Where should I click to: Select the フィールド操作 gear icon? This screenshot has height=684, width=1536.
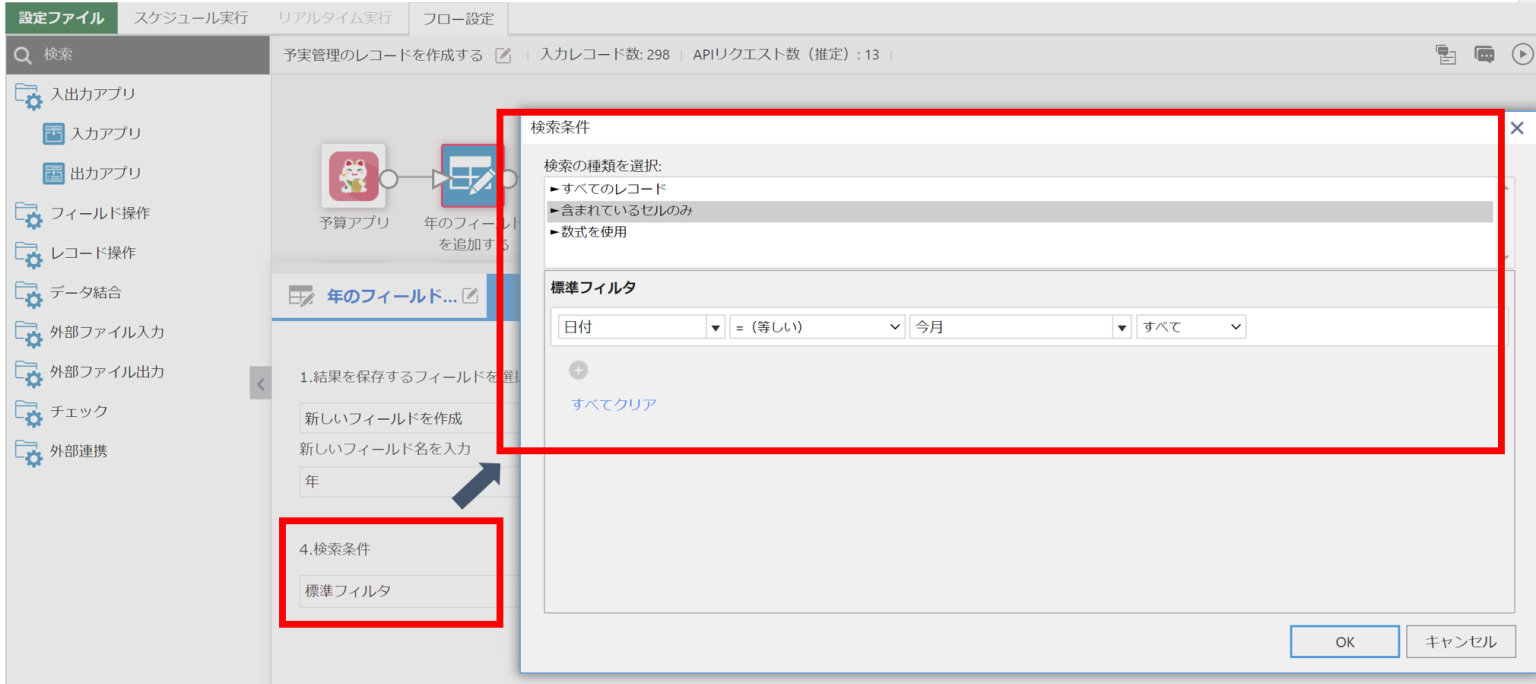[x=31, y=213]
